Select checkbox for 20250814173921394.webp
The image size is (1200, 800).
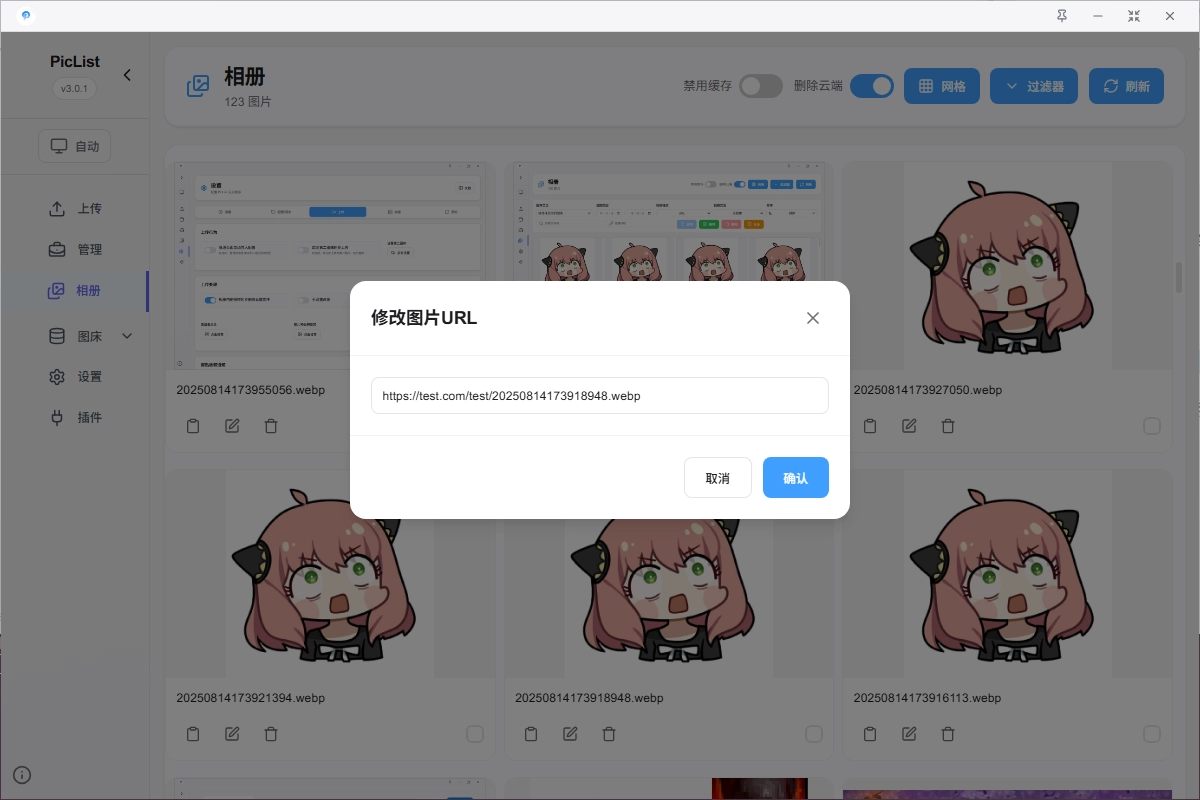coord(475,734)
